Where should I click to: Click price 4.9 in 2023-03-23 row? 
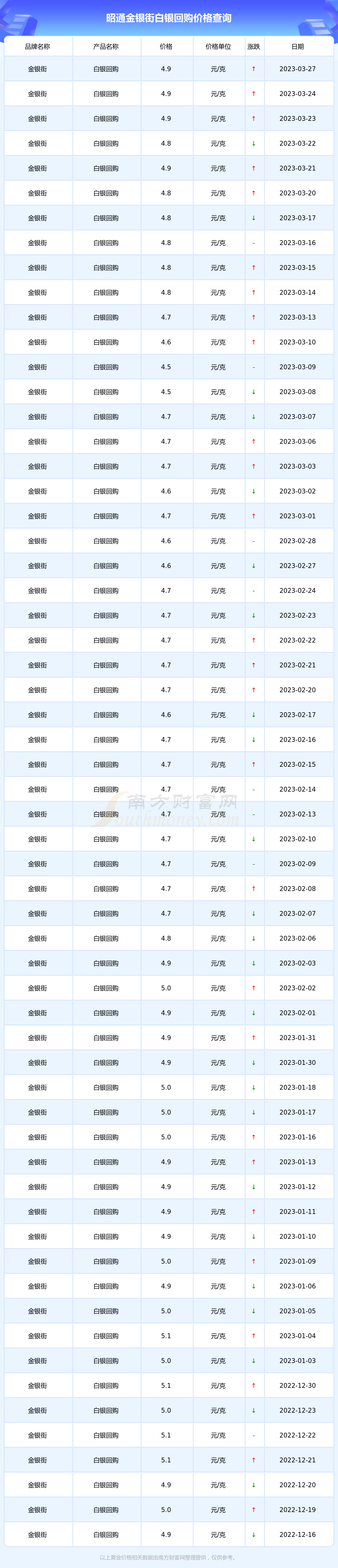[166, 119]
